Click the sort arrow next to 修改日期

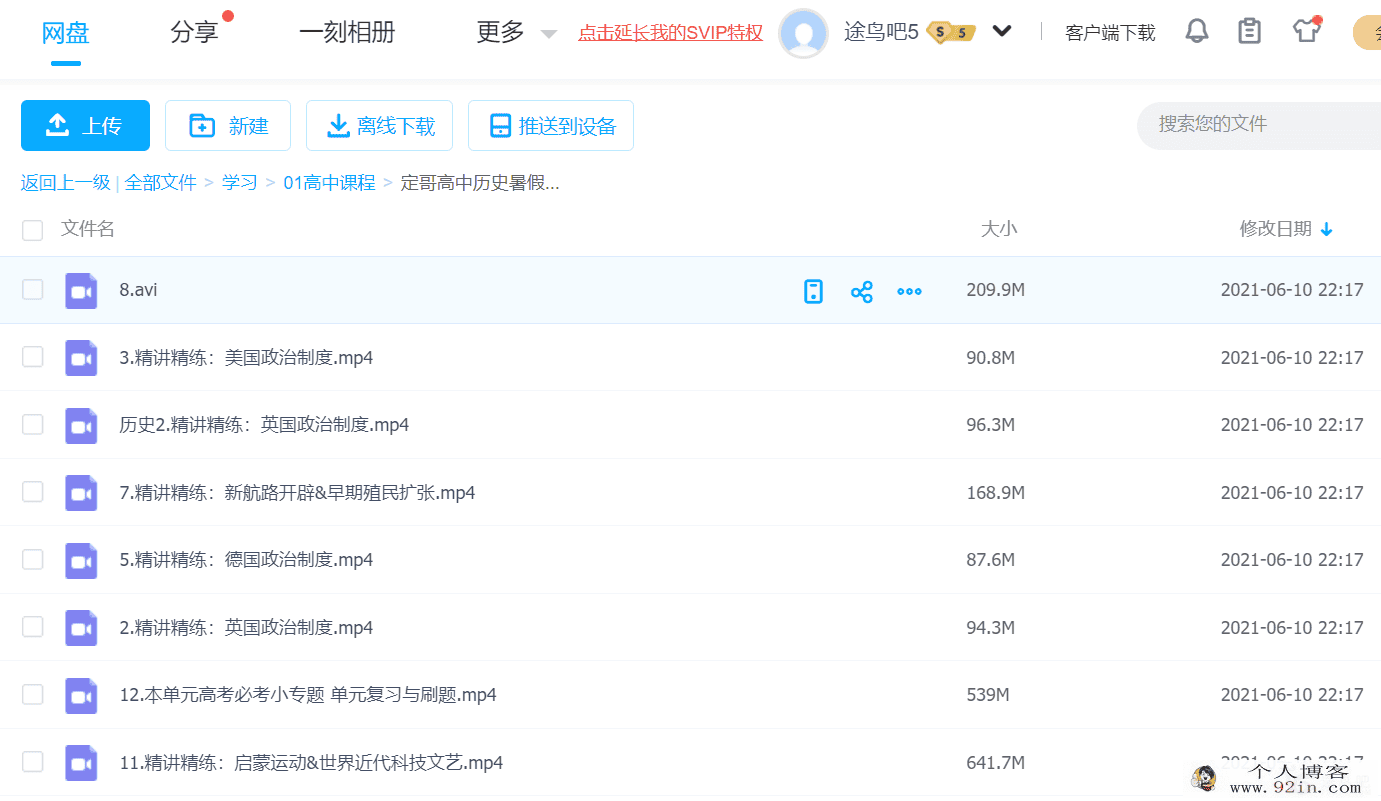[1327, 229]
